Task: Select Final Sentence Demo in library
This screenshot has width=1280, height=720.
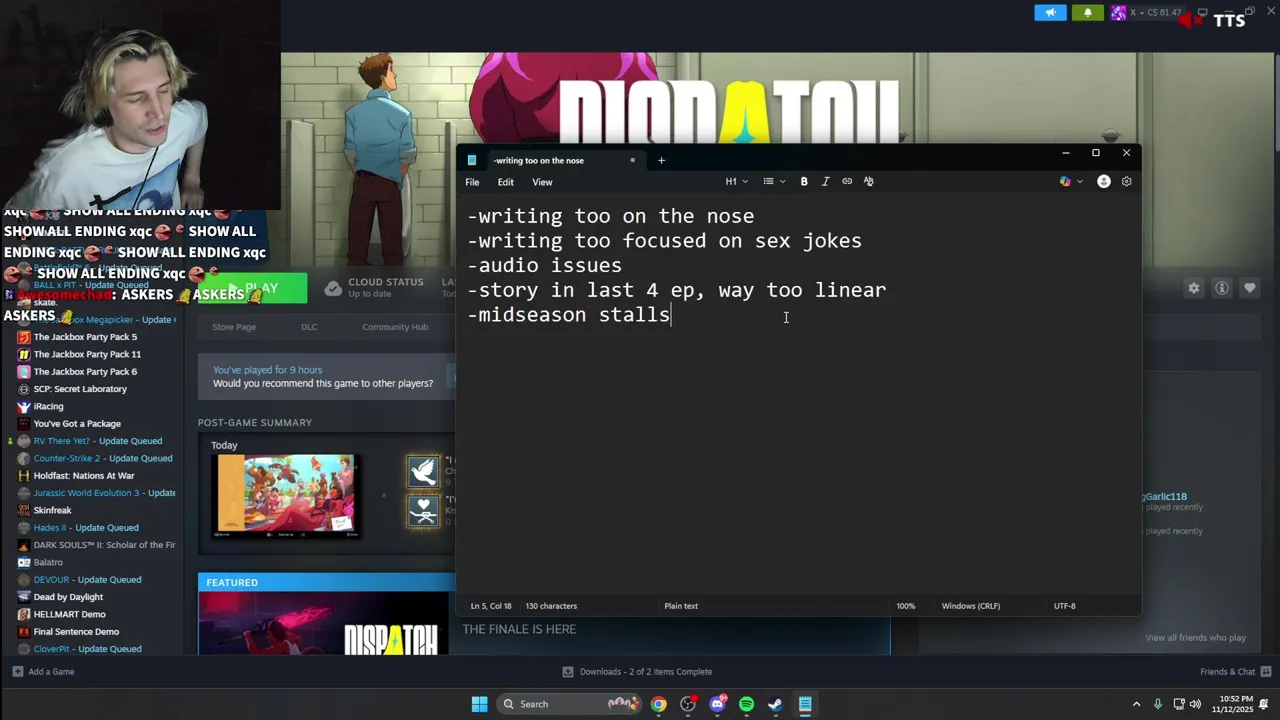Action: point(76,632)
